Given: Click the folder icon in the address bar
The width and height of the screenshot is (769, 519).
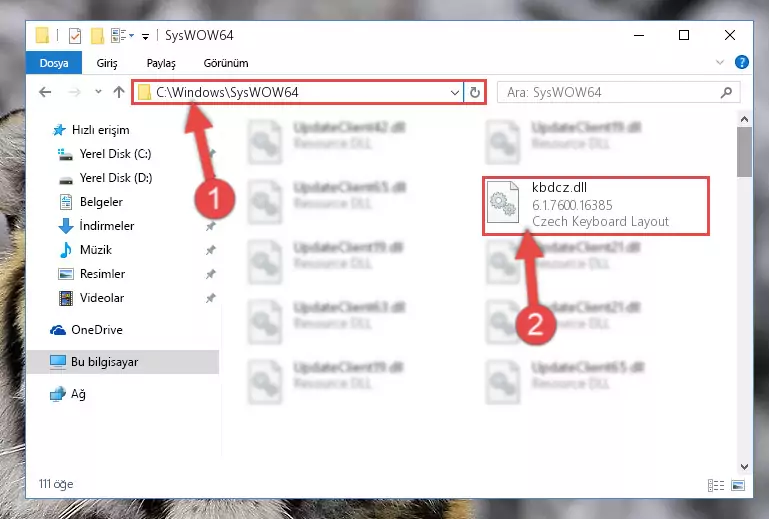Looking at the screenshot, I should (144, 92).
